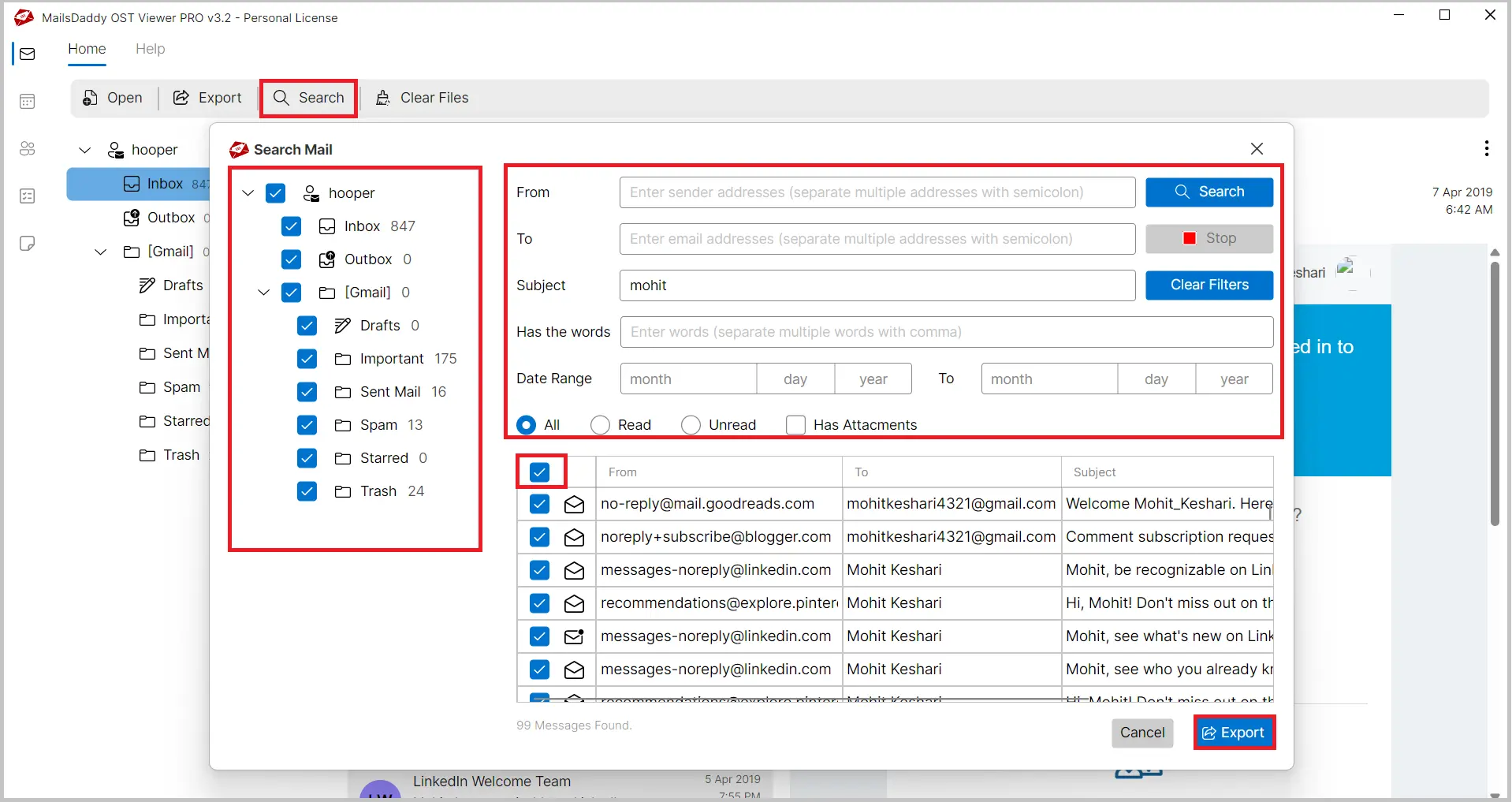
Task: Collapse the hooper node in dialog tree
Action: point(248,193)
